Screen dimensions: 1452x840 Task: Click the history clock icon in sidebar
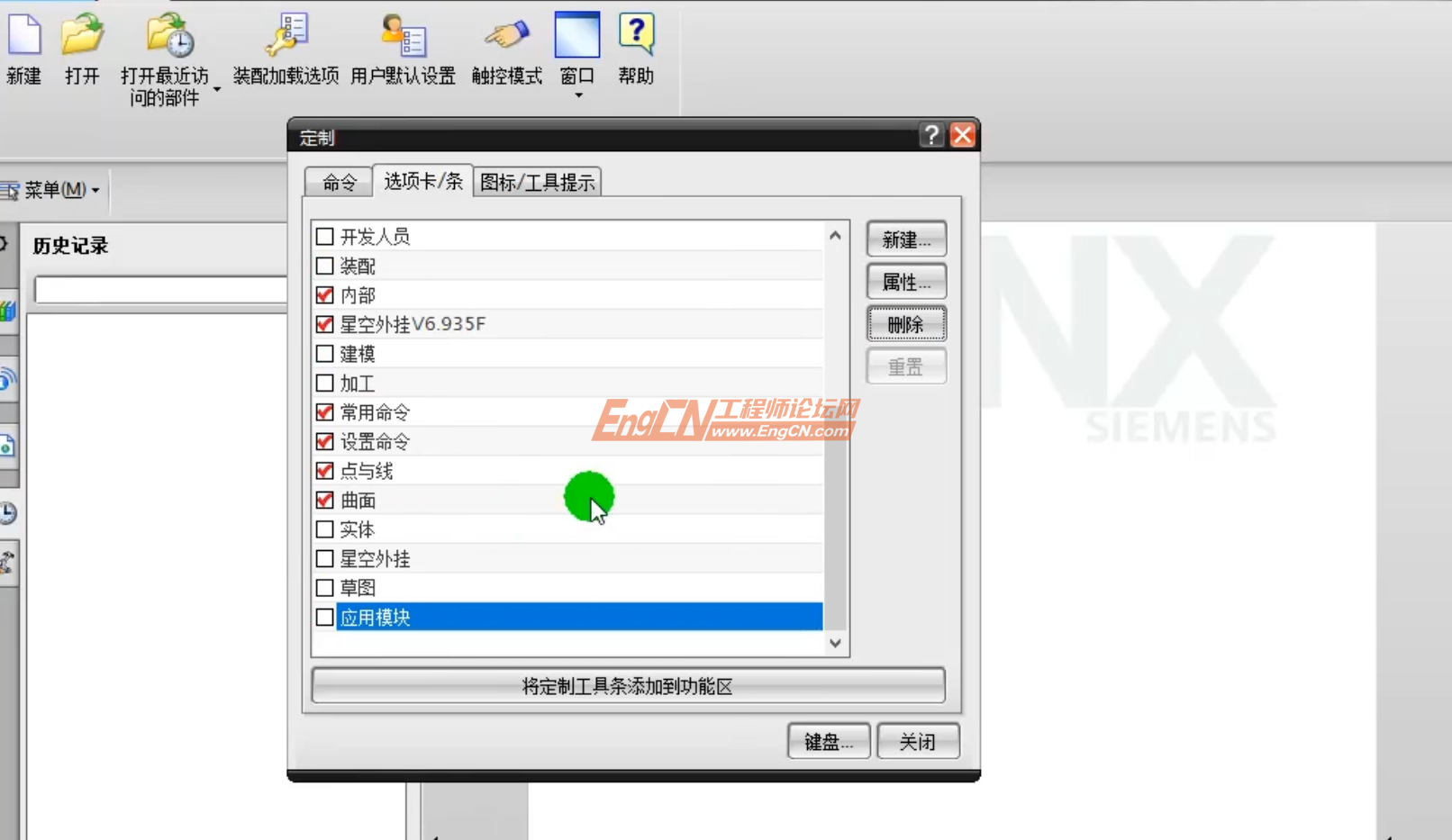click(x=8, y=514)
